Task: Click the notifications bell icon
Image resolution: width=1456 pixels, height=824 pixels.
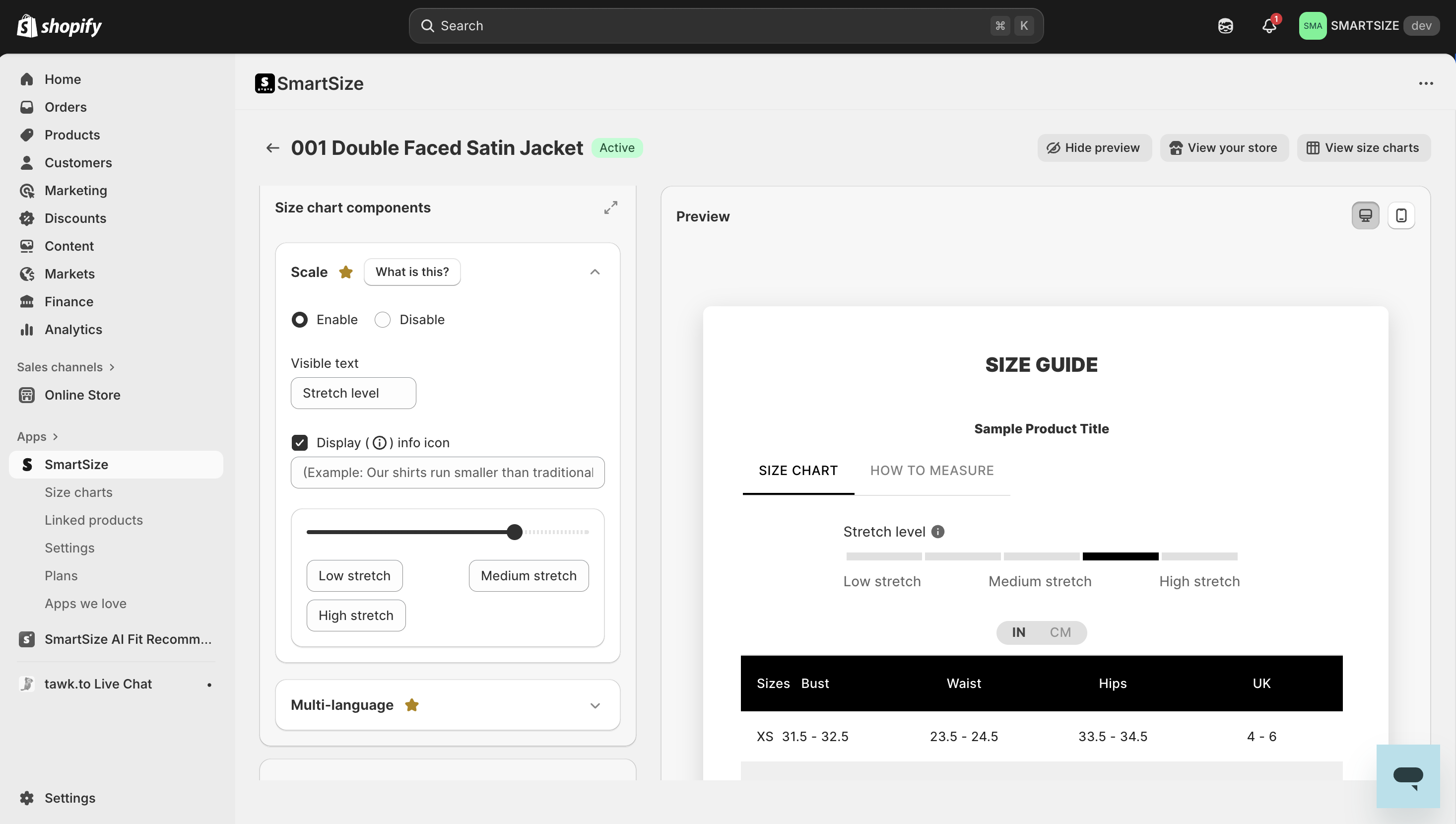Action: click(x=1269, y=26)
